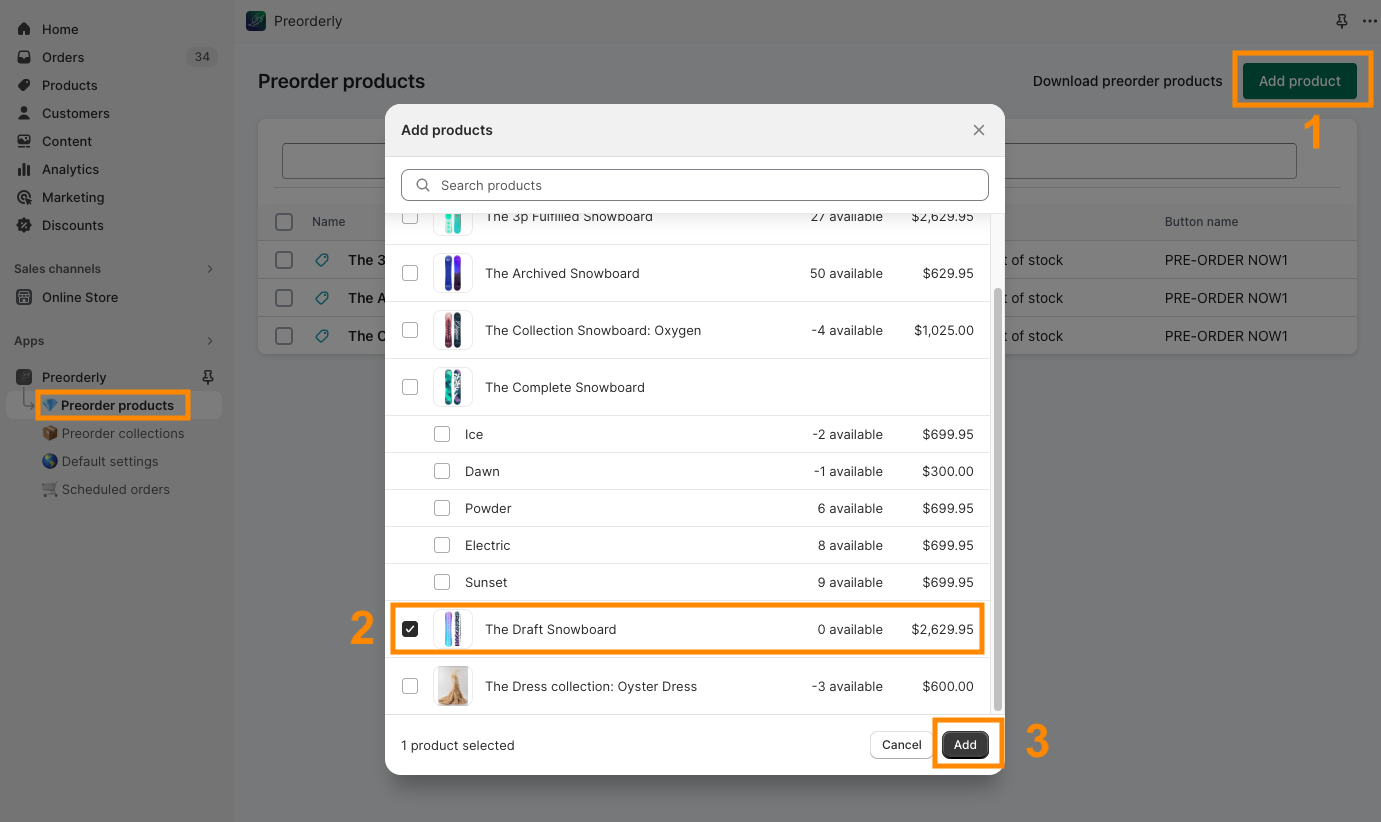Click the Analytics bar chart icon
Screen dimensions: 1381x822
click(x=24, y=170)
